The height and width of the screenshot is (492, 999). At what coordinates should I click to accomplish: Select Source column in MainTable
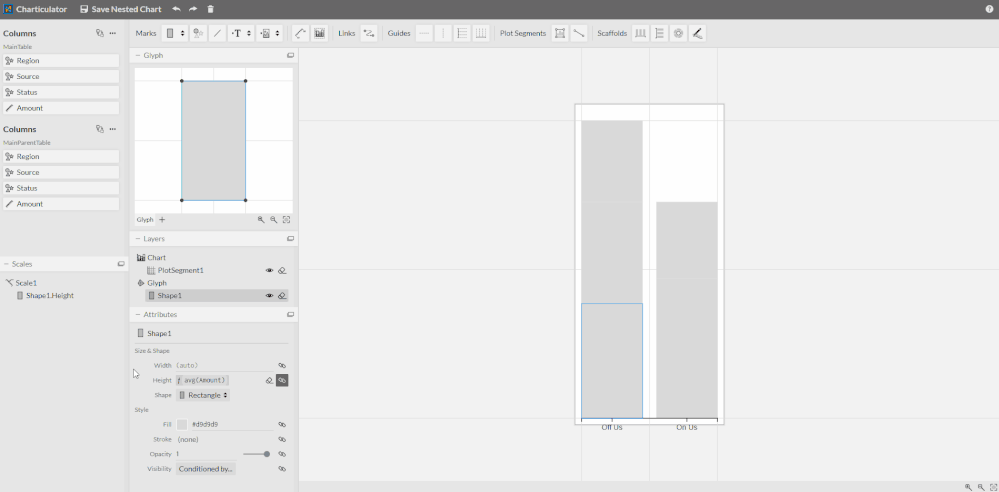(61, 76)
